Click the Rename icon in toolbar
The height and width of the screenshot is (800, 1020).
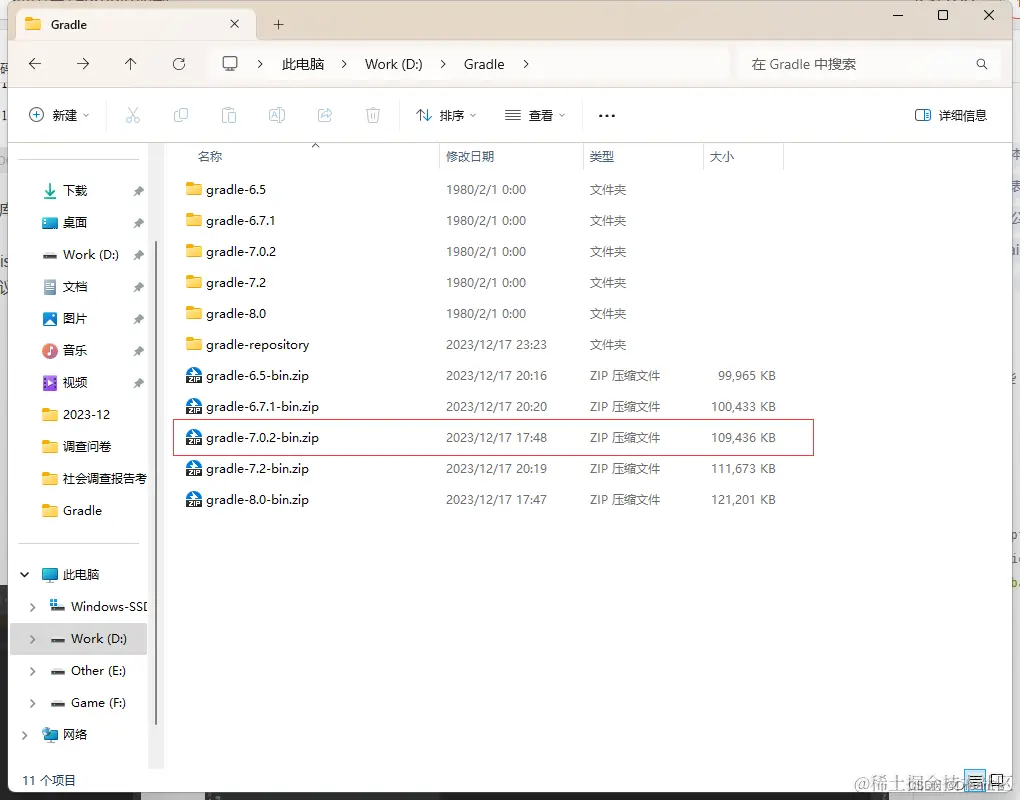[x=277, y=115]
